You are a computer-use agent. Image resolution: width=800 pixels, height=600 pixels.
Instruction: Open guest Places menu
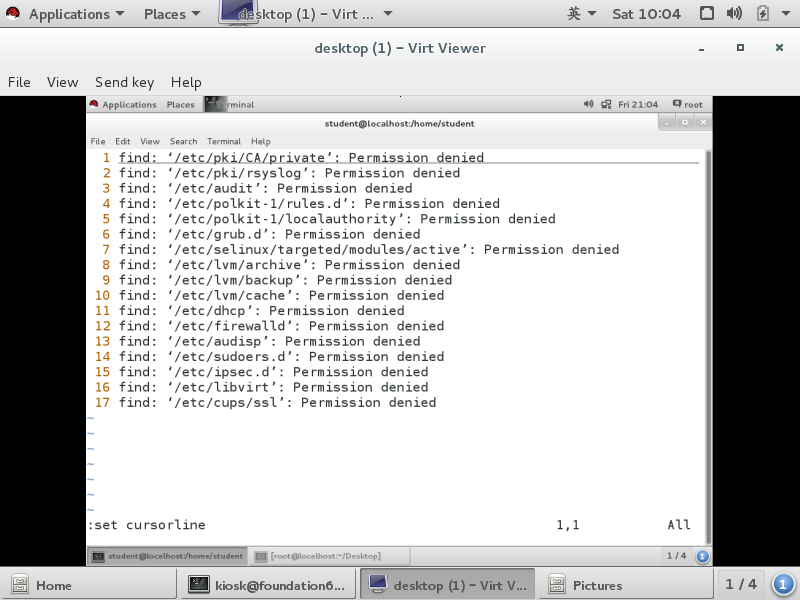(x=180, y=105)
